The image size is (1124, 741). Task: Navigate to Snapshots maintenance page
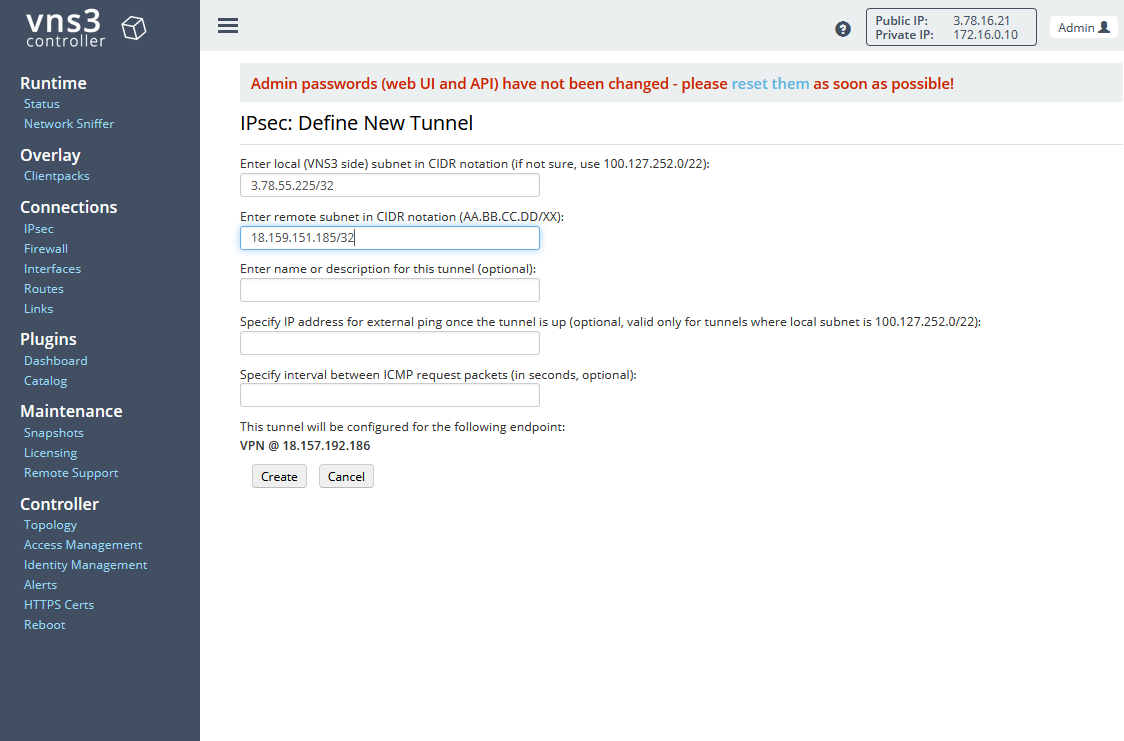(53, 432)
